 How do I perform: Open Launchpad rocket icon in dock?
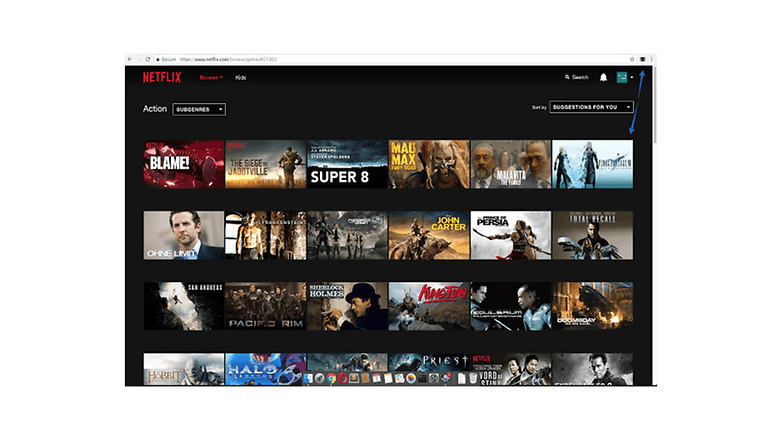click(x=320, y=378)
